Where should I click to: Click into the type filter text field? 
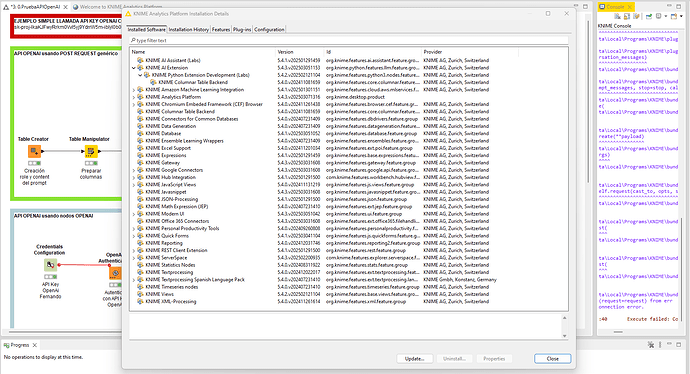[x=349, y=40]
